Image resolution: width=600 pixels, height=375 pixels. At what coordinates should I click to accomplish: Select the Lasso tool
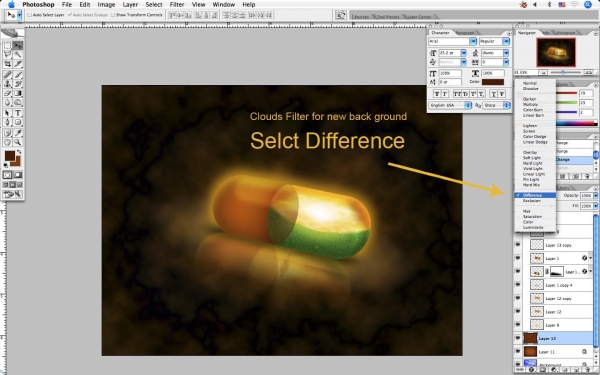coord(7,55)
